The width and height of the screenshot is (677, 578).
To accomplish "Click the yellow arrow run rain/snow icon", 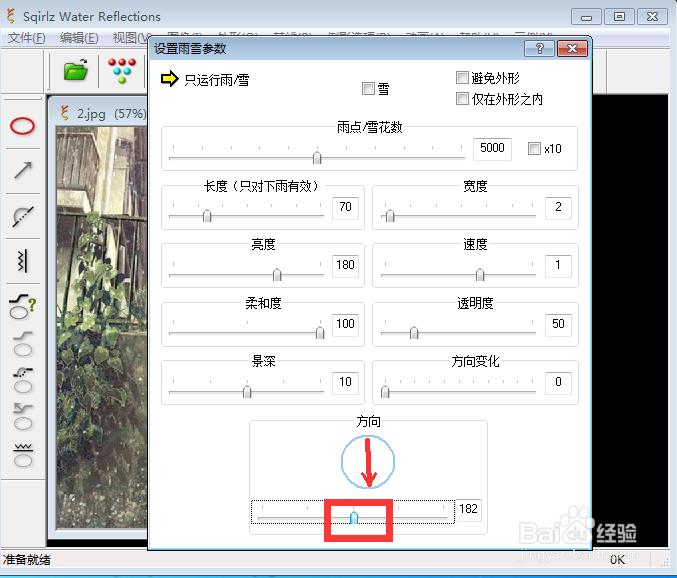I will 169,79.
